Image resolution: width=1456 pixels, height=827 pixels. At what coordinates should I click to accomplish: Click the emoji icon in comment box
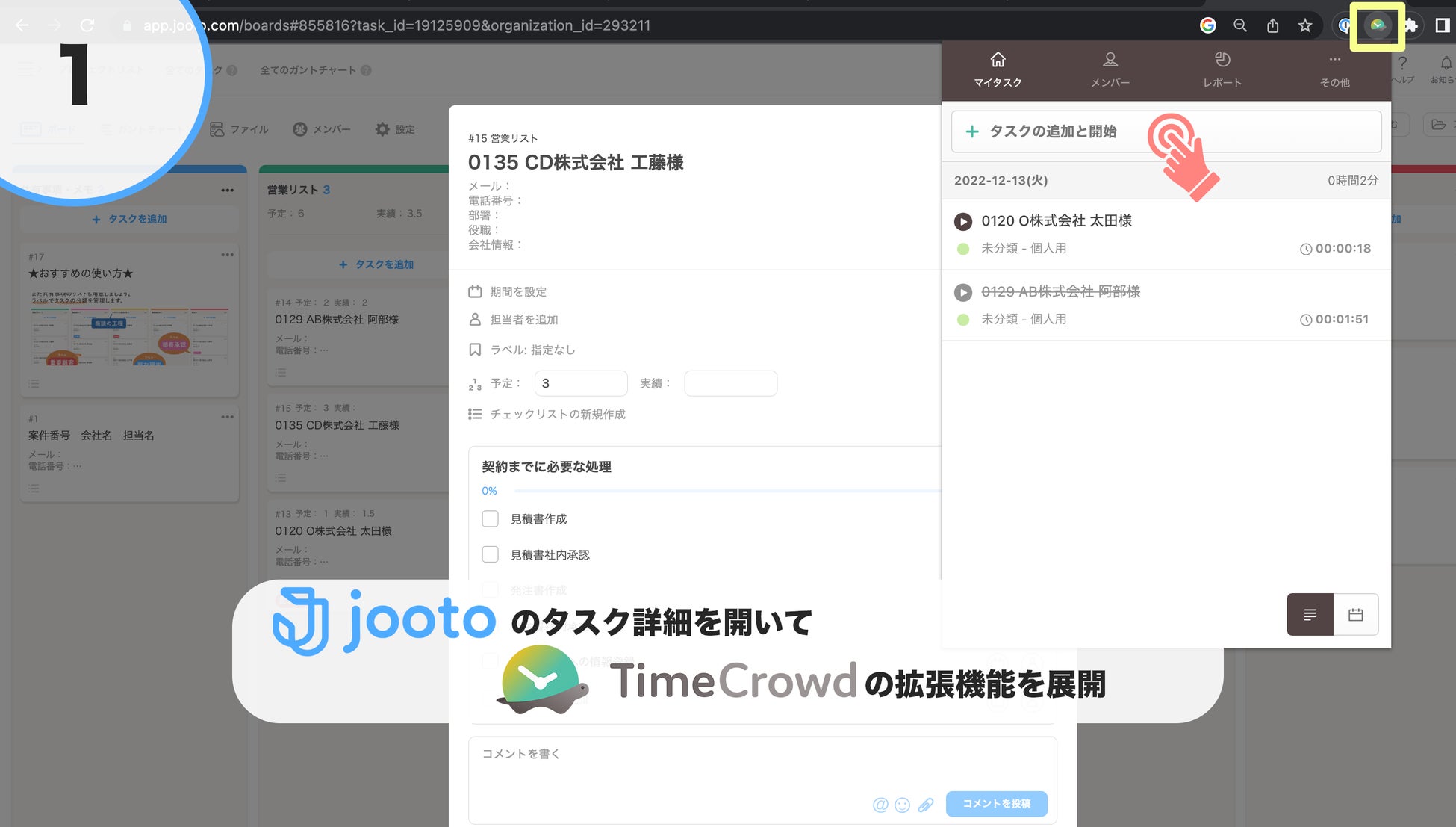click(x=902, y=805)
